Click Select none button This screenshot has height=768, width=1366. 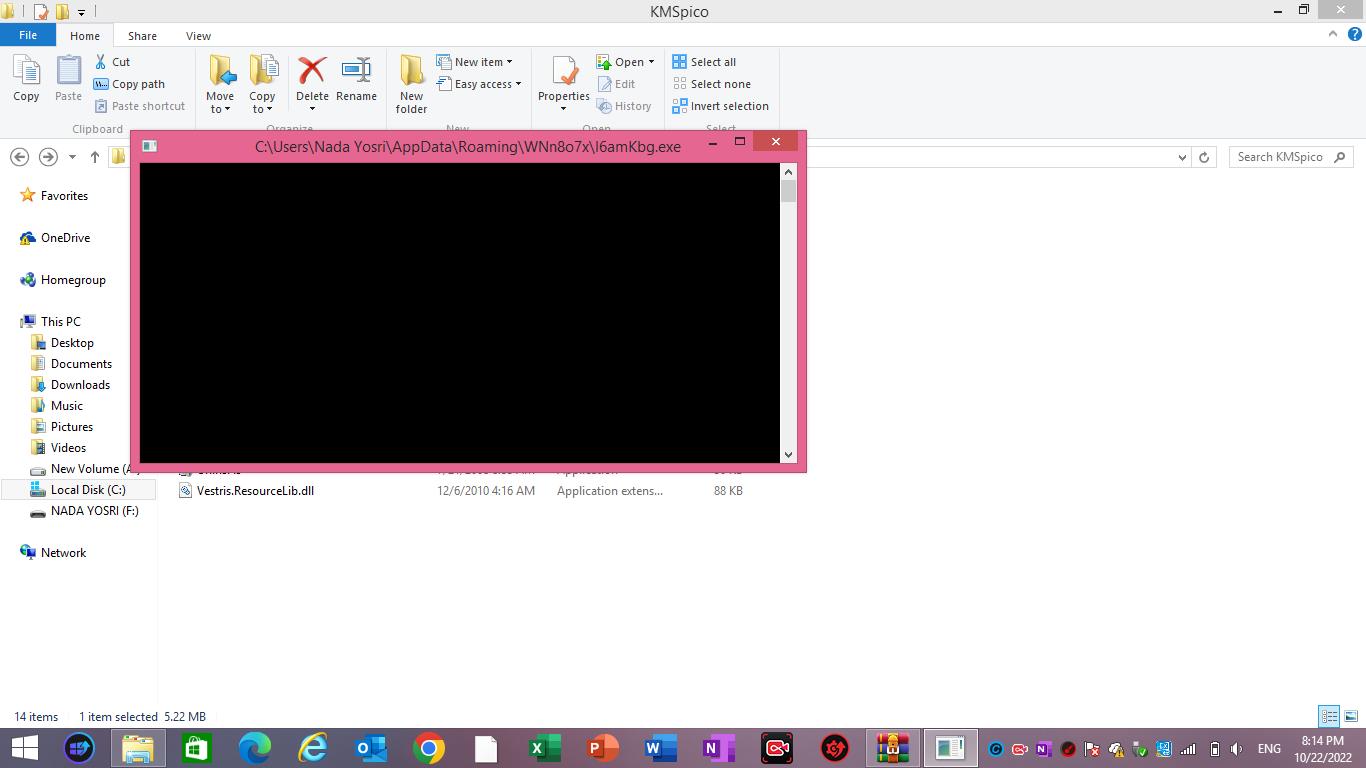click(711, 84)
